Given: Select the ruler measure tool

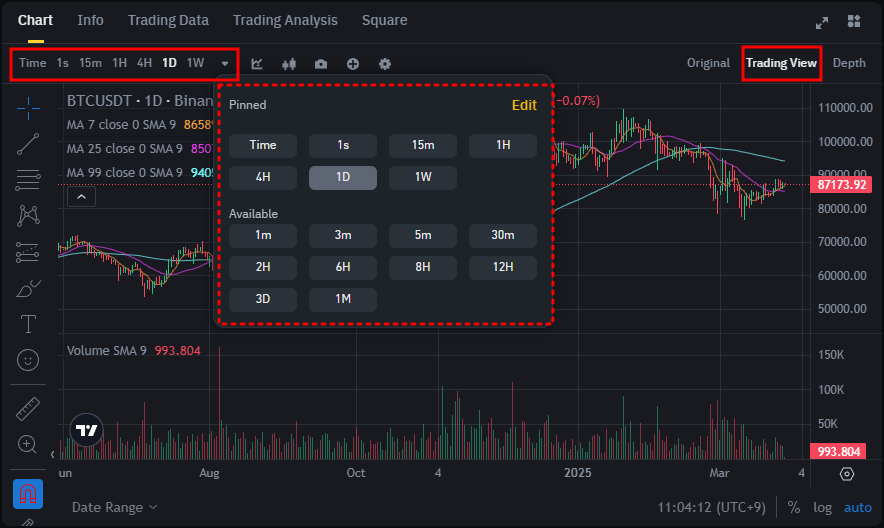Looking at the screenshot, I should click(x=28, y=408).
